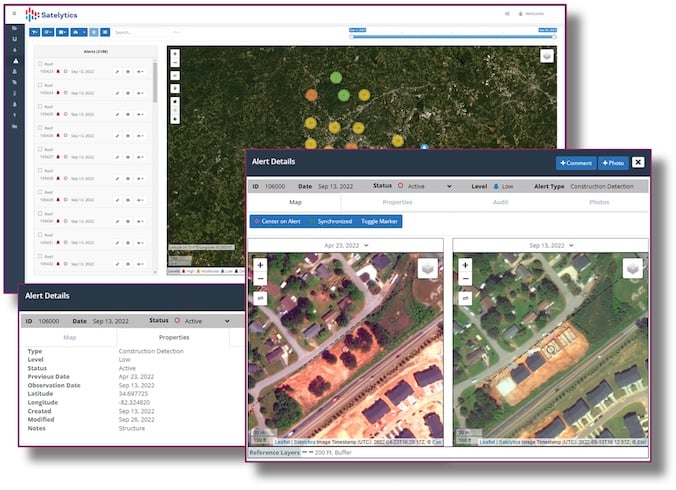Click the layers icon on the main map
The width and height of the screenshot is (676, 490).
coord(547,56)
